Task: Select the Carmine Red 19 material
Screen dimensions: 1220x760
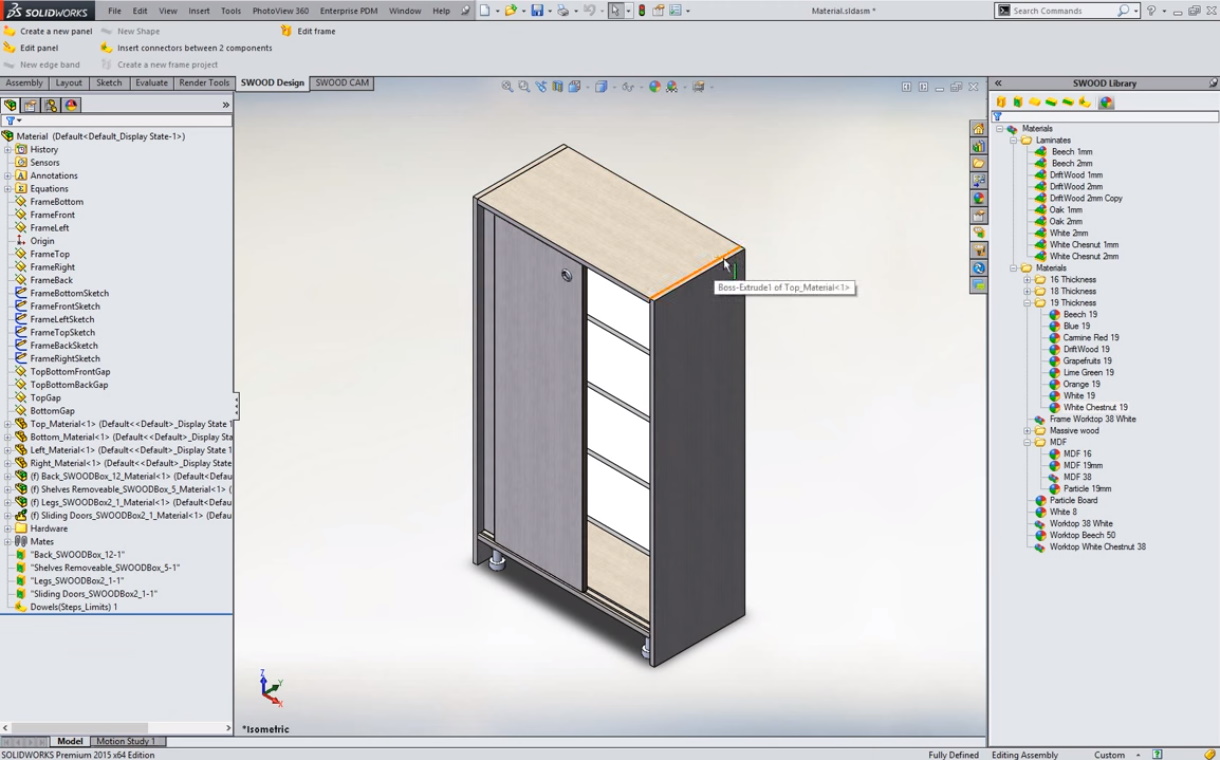Action: tap(1090, 338)
